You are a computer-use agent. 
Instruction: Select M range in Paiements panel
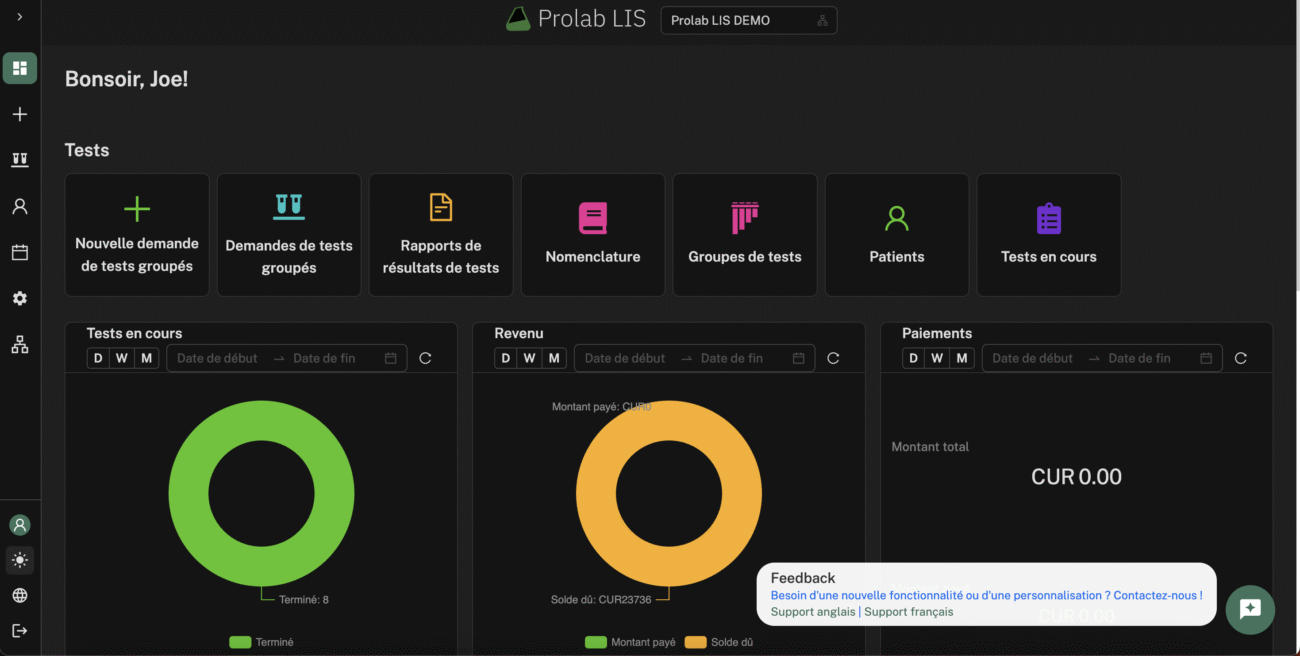[x=963, y=358]
